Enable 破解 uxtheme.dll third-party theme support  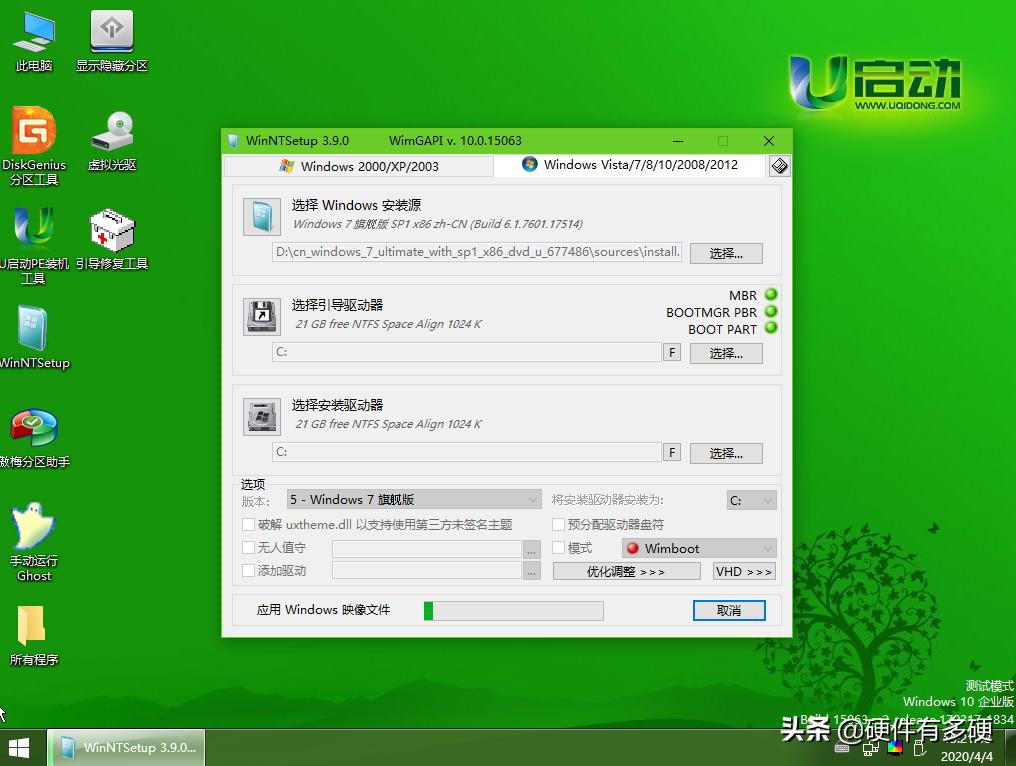(x=247, y=524)
